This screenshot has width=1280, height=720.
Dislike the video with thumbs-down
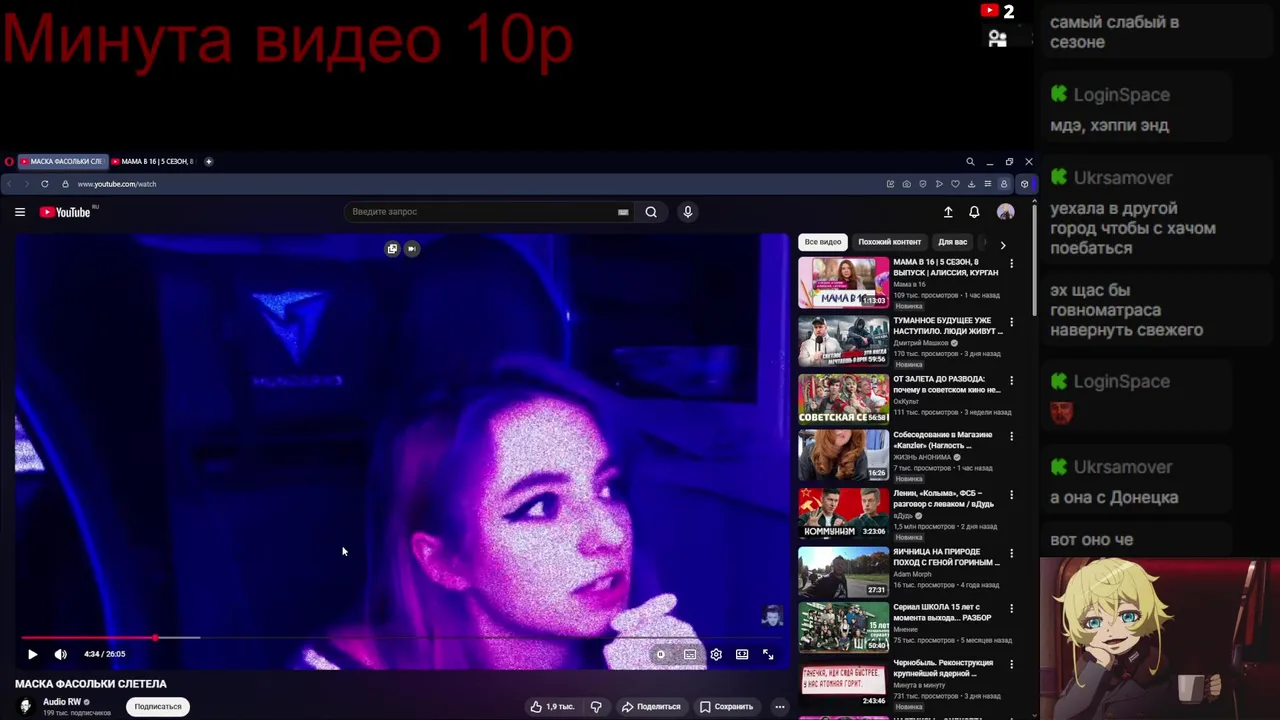pyautogui.click(x=596, y=706)
